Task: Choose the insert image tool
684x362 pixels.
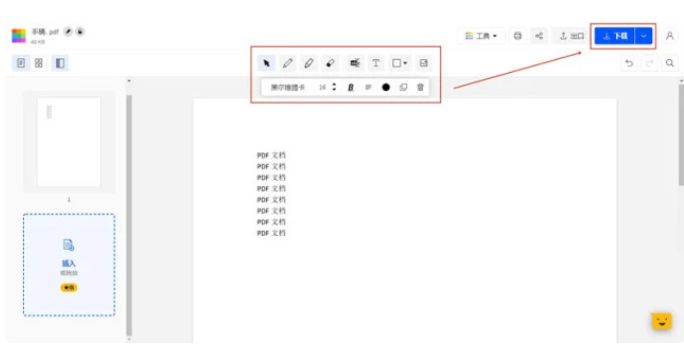Action: click(423, 63)
